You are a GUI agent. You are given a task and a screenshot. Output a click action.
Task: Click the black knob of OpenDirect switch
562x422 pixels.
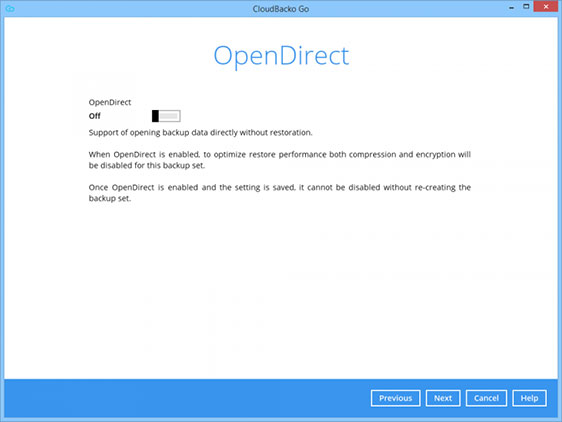tap(155, 116)
